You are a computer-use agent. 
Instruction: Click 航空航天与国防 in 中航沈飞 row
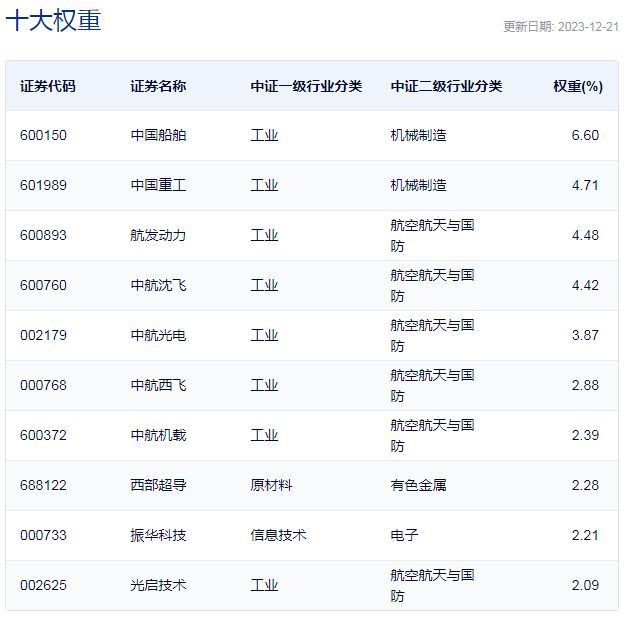pyautogui.click(x=432, y=285)
